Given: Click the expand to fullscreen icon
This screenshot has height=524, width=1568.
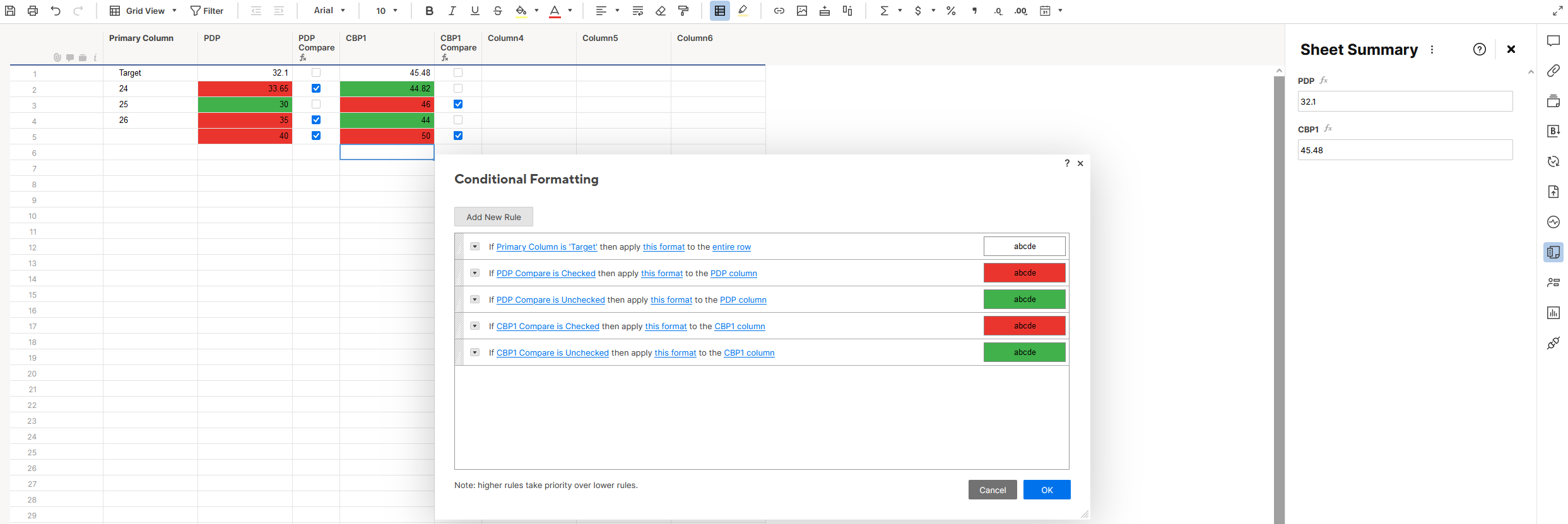Looking at the screenshot, I should click(1557, 11).
